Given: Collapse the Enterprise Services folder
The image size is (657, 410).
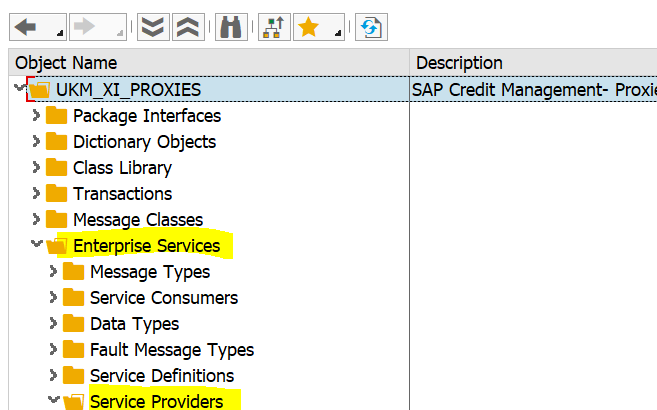Looking at the screenshot, I should coord(37,245).
